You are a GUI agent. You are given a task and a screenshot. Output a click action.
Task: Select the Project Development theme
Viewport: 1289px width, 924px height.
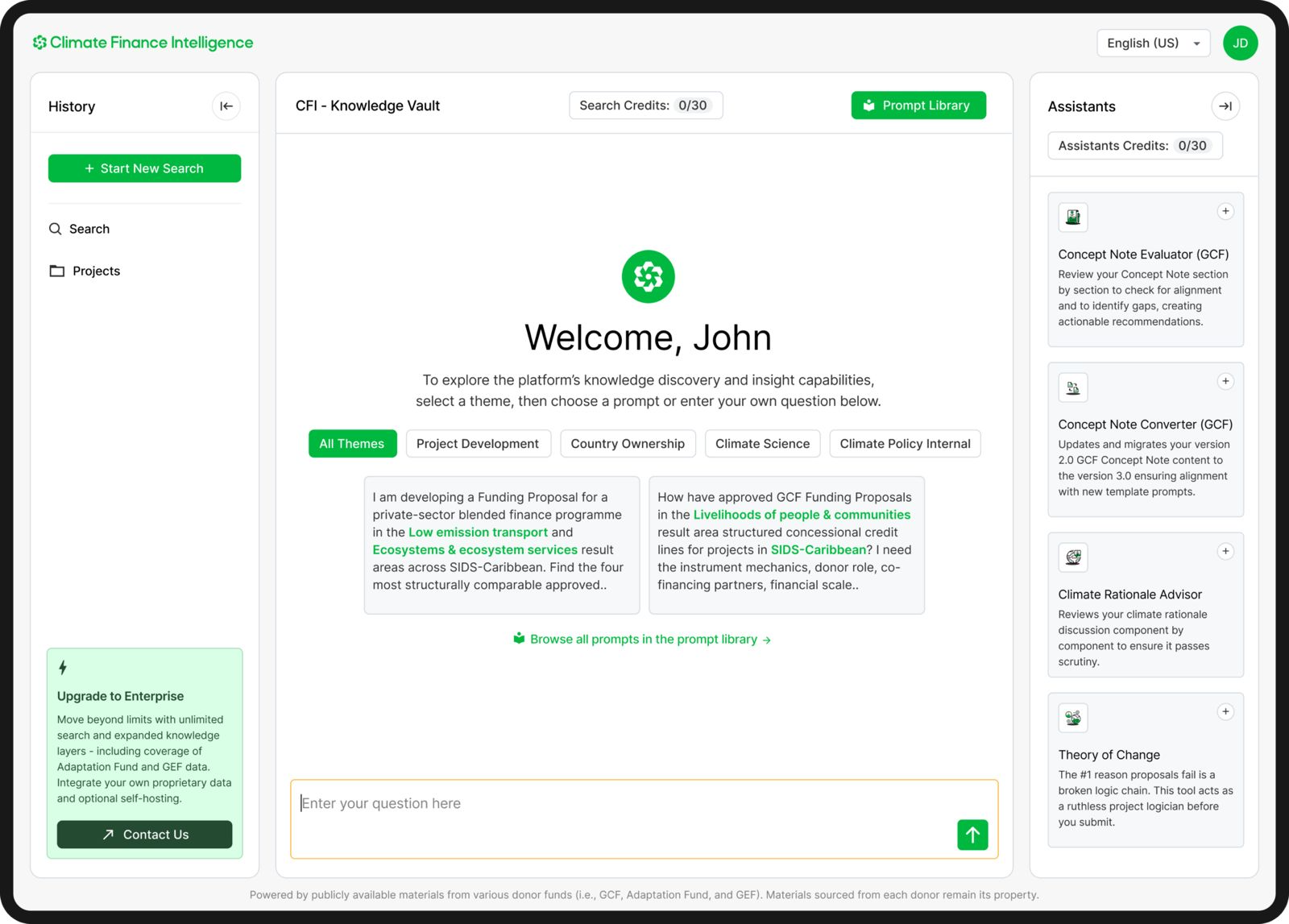(478, 444)
